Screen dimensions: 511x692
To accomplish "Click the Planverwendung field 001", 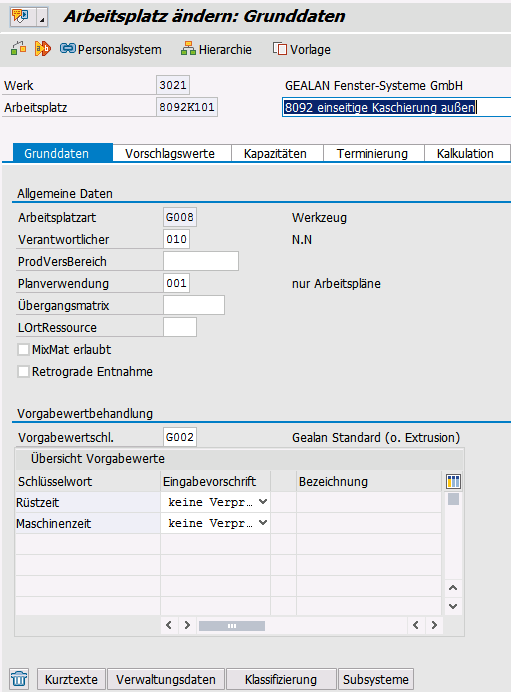I will click(176, 283).
